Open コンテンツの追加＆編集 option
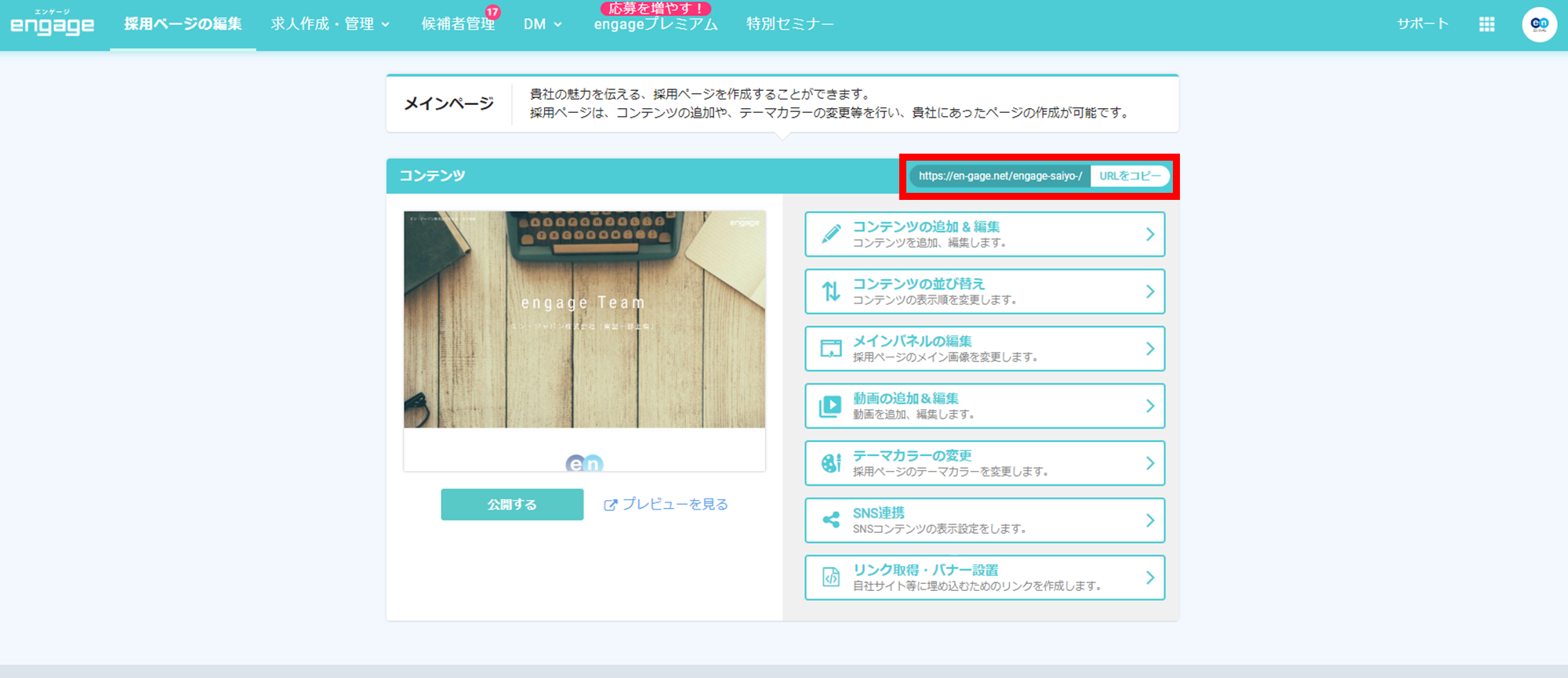Image resolution: width=1568 pixels, height=678 pixels. click(x=985, y=234)
